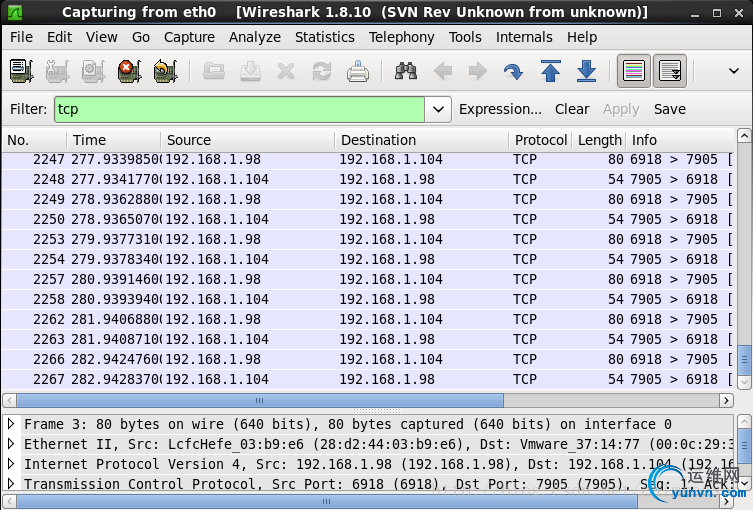Open the Telephony menu
Image resolution: width=753 pixels, height=510 pixels.
pyautogui.click(x=401, y=37)
